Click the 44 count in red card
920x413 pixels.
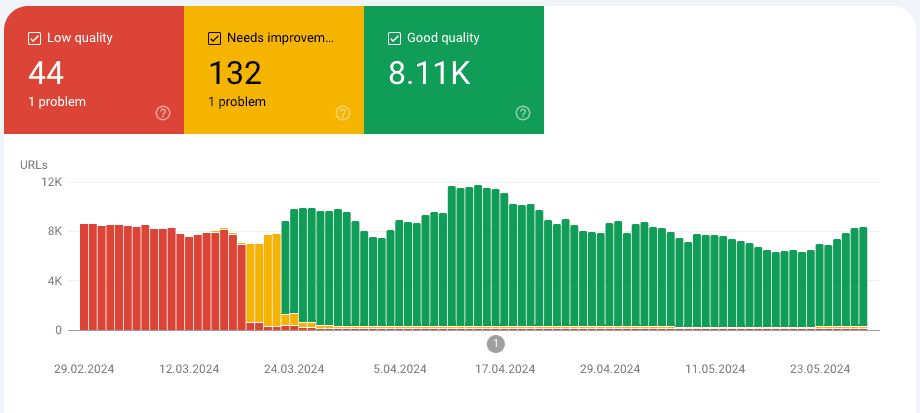(x=46, y=73)
